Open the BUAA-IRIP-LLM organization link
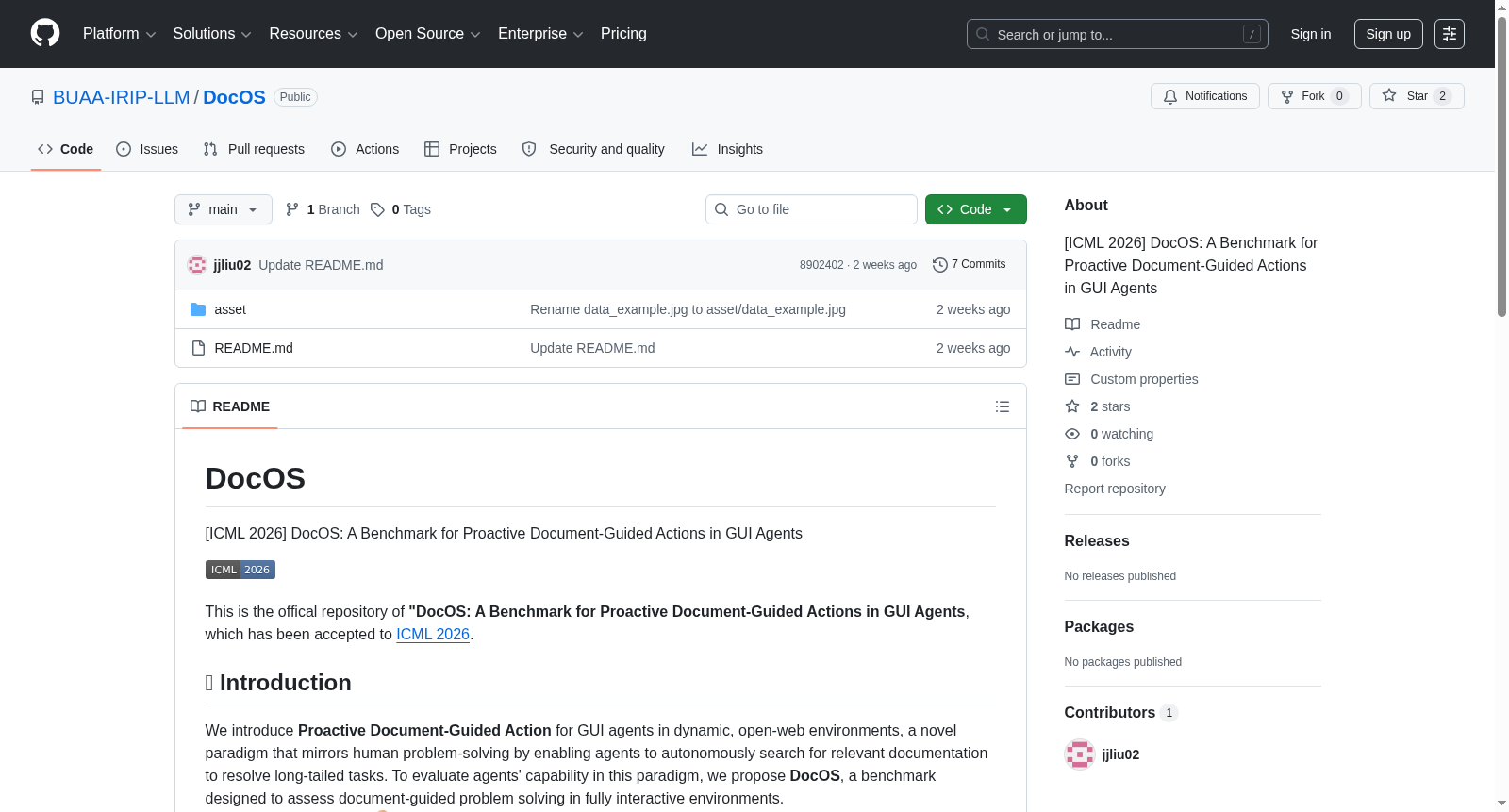Screen dimensions: 1509x812 tap(122, 97)
